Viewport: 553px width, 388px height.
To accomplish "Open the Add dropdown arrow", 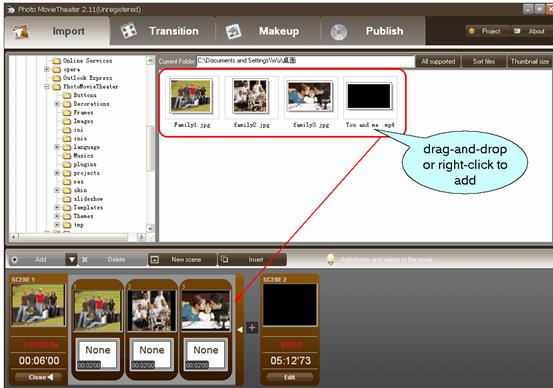I will coord(71,260).
